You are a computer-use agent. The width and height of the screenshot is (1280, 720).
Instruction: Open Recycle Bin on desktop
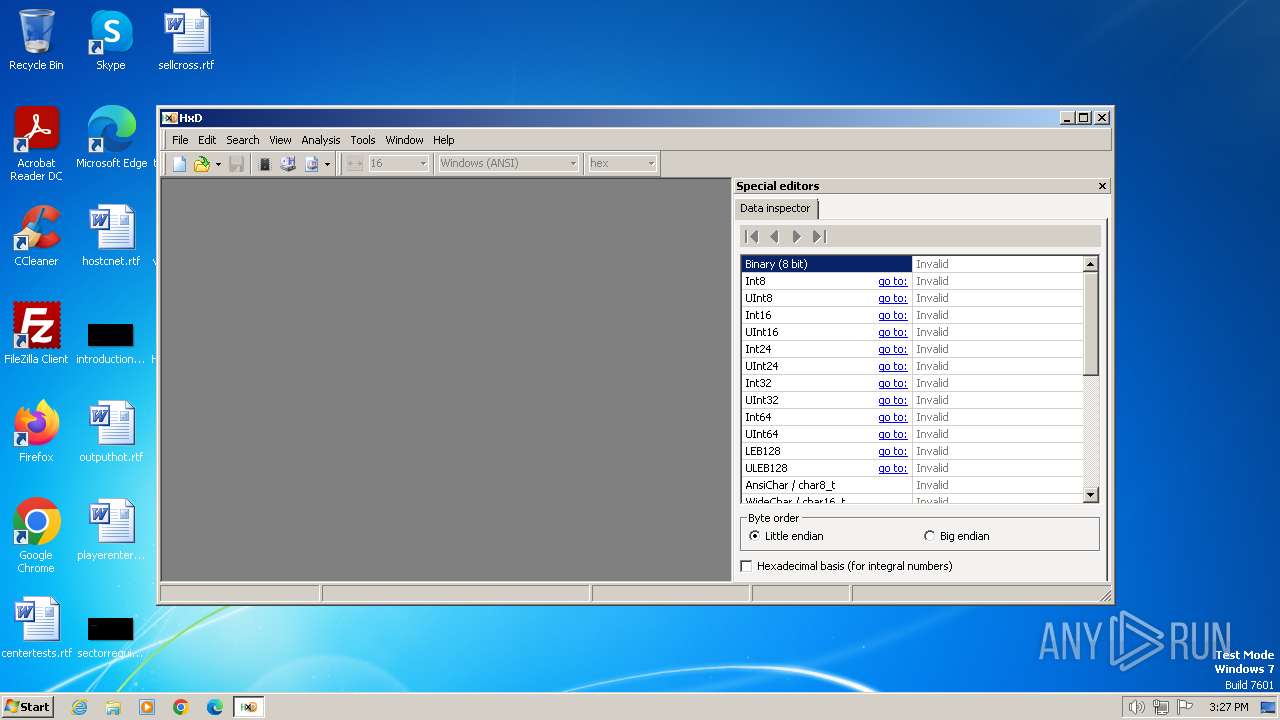coord(36,40)
